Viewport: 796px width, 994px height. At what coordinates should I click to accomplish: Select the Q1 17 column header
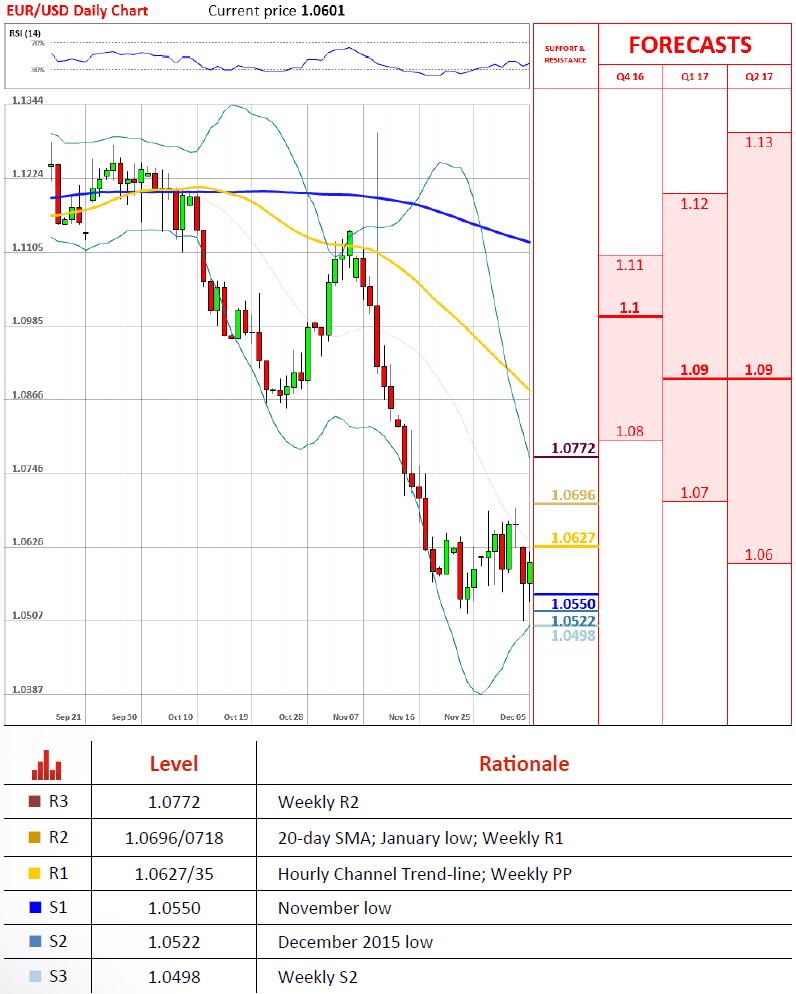(695, 77)
